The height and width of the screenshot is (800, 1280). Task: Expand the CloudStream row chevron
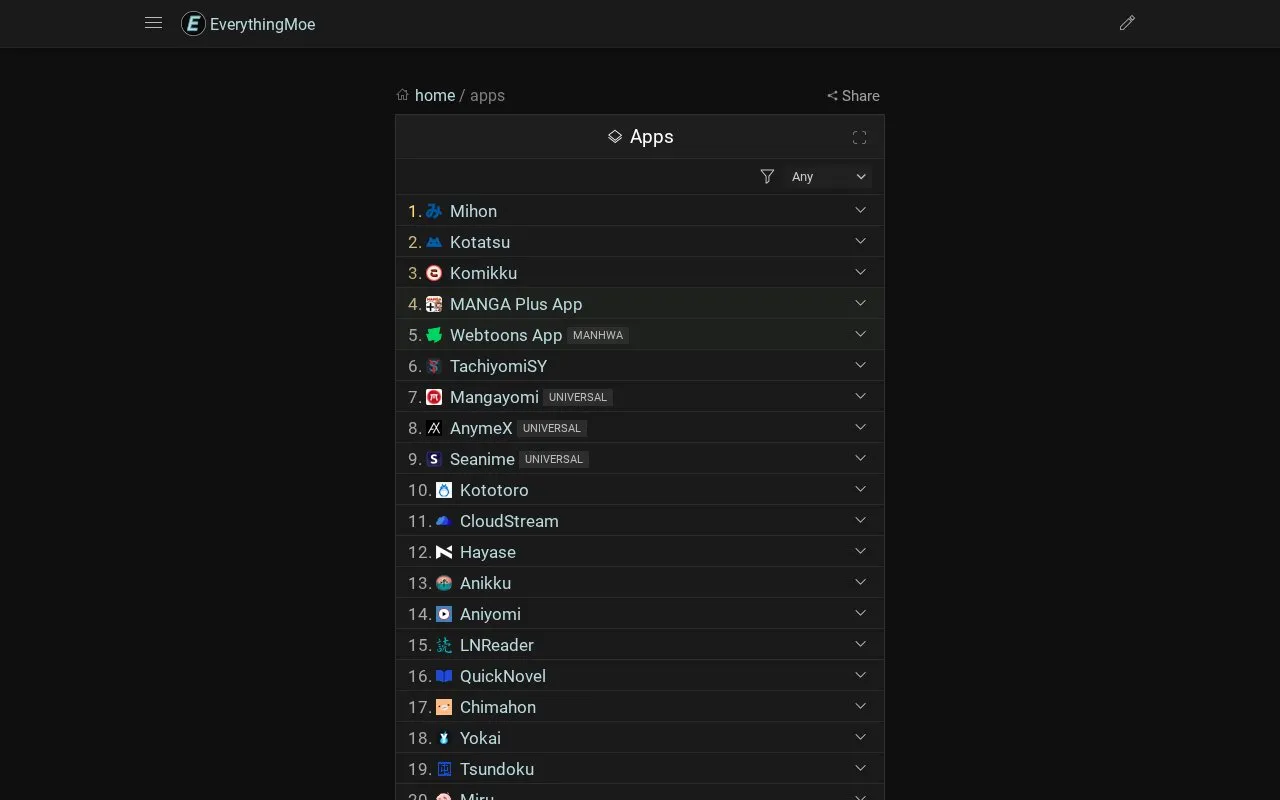(860, 520)
